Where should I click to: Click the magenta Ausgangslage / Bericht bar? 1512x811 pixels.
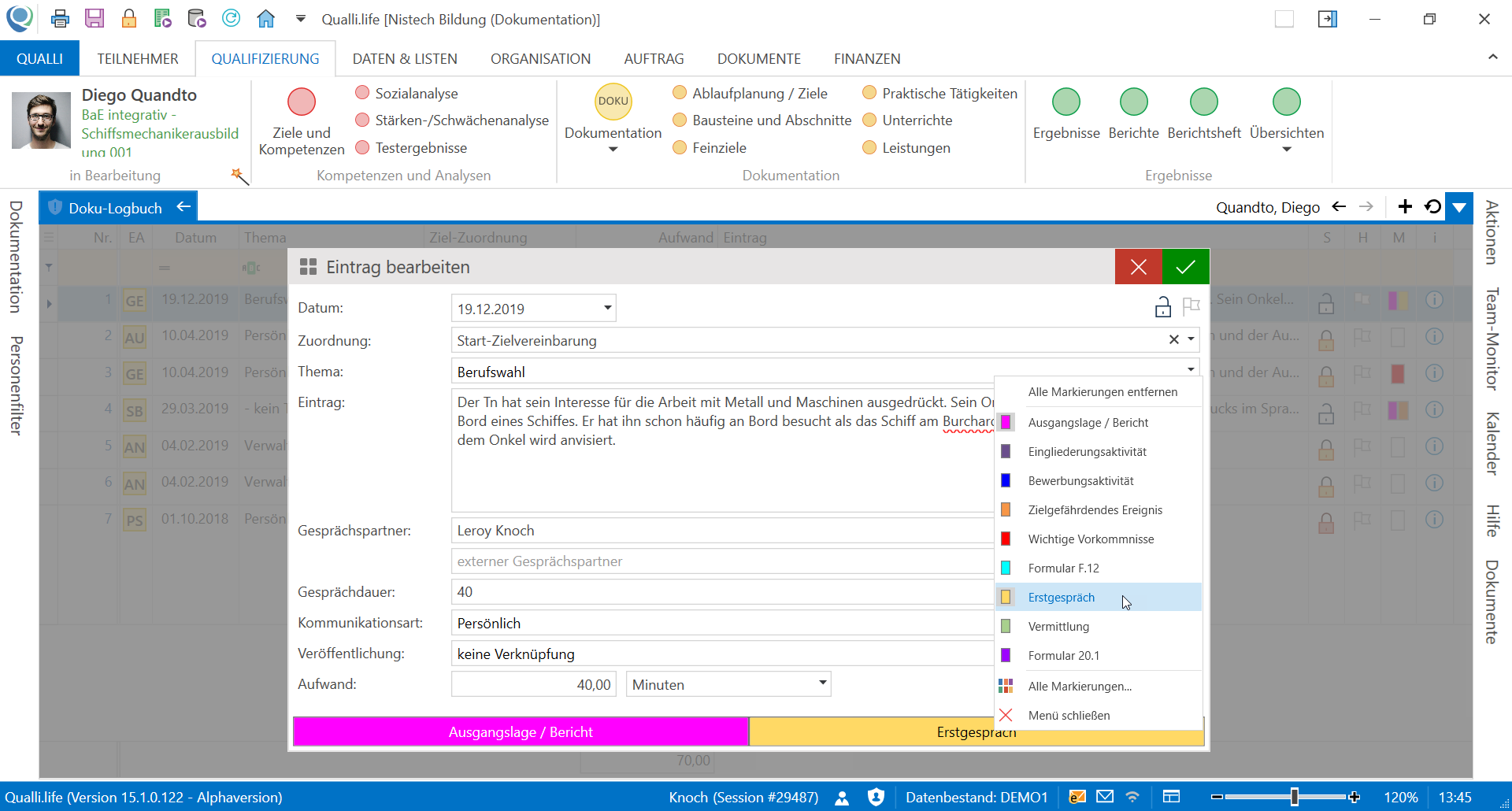521,731
